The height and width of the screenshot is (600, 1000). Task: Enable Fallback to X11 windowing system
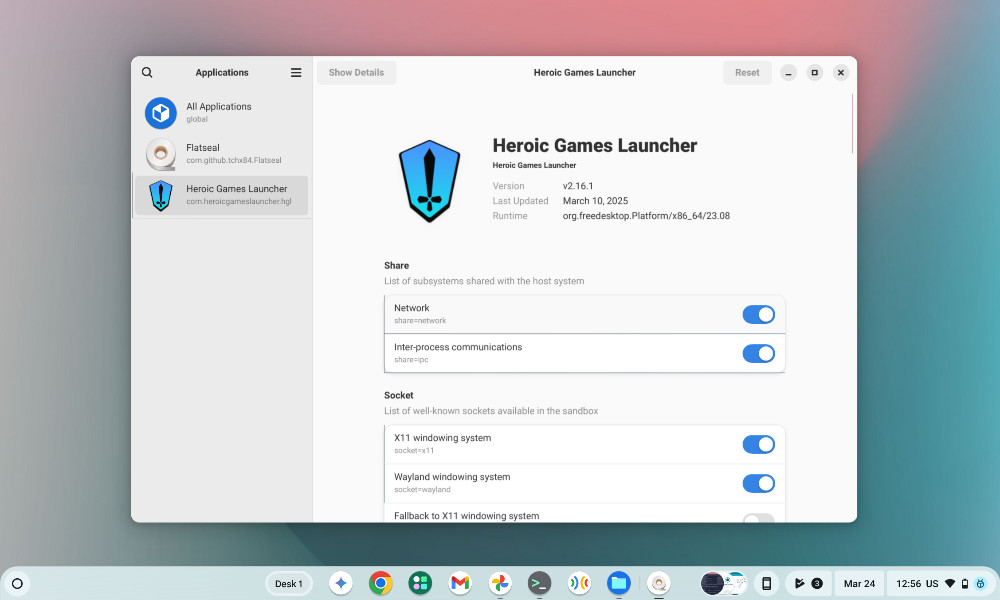click(x=758, y=518)
